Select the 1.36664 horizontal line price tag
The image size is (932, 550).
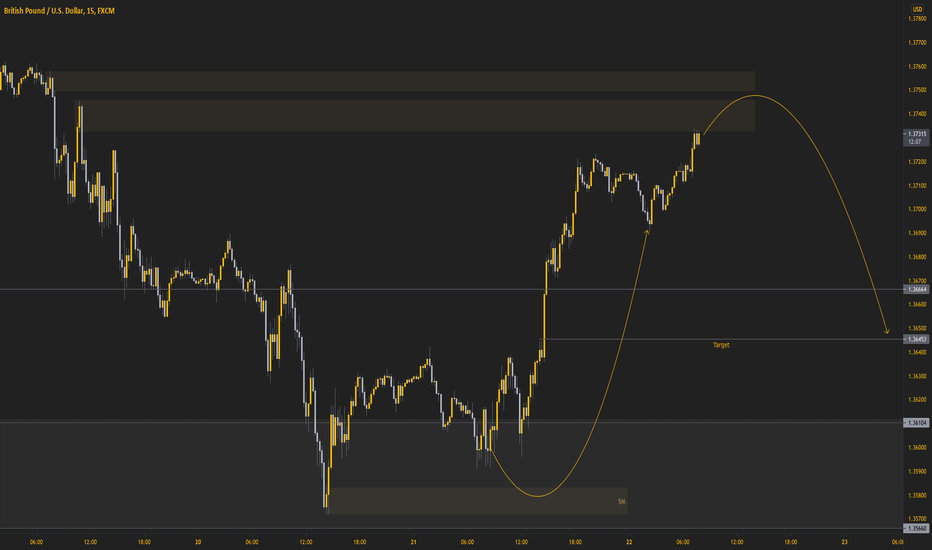tap(917, 290)
